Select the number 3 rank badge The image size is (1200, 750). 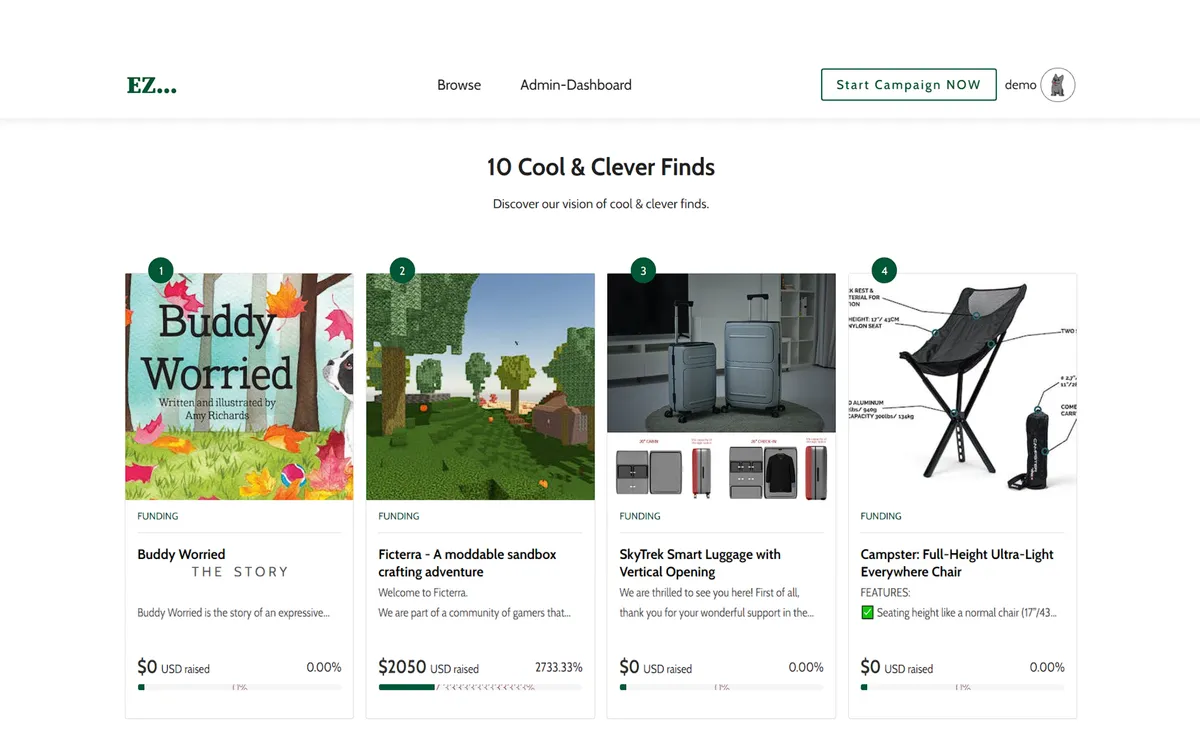tap(643, 270)
